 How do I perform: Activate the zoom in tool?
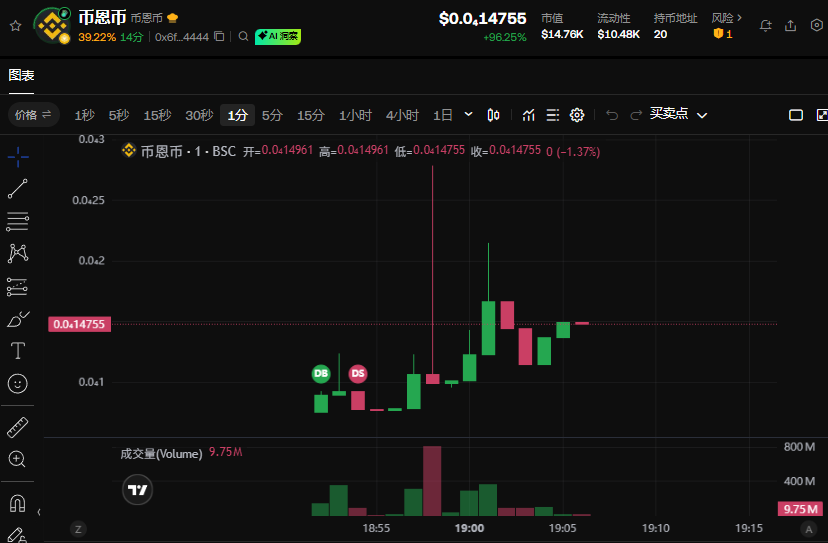pos(18,459)
